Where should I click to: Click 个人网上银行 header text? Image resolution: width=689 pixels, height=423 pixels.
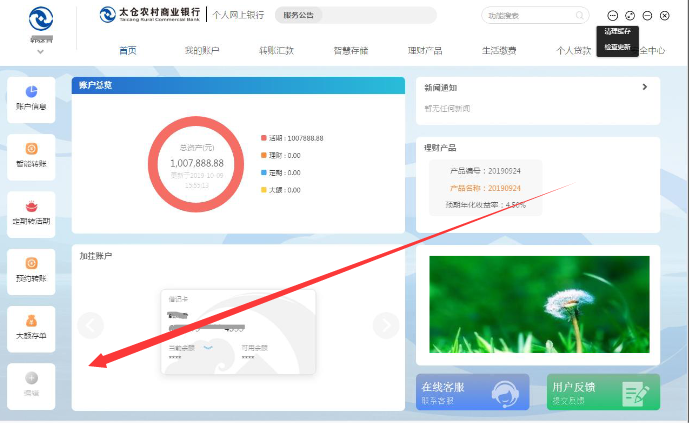pyautogui.click(x=238, y=15)
